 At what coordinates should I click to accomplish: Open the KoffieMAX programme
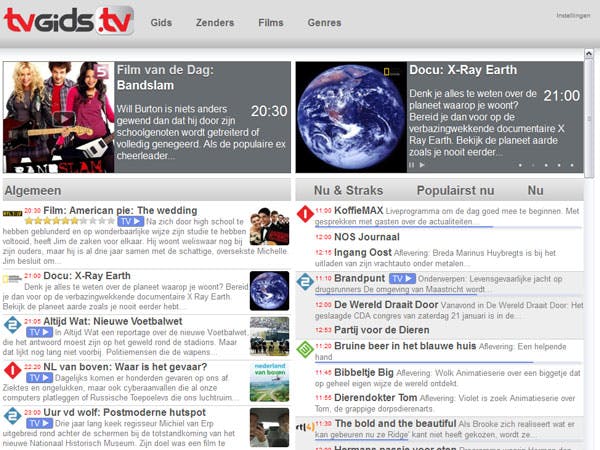point(359,210)
